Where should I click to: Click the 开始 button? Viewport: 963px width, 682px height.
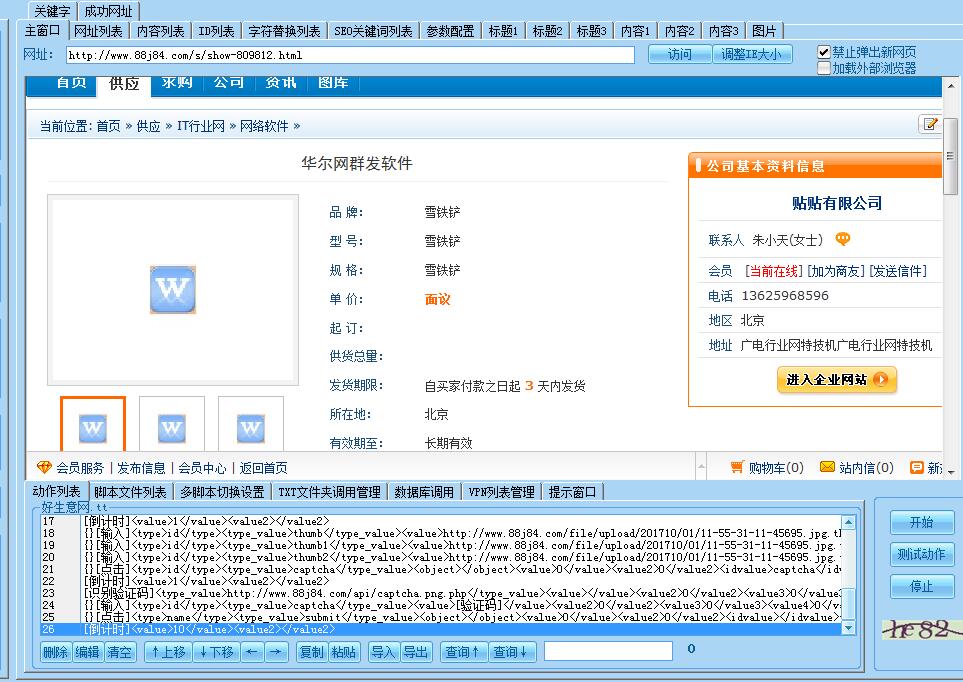click(x=922, y=522)
